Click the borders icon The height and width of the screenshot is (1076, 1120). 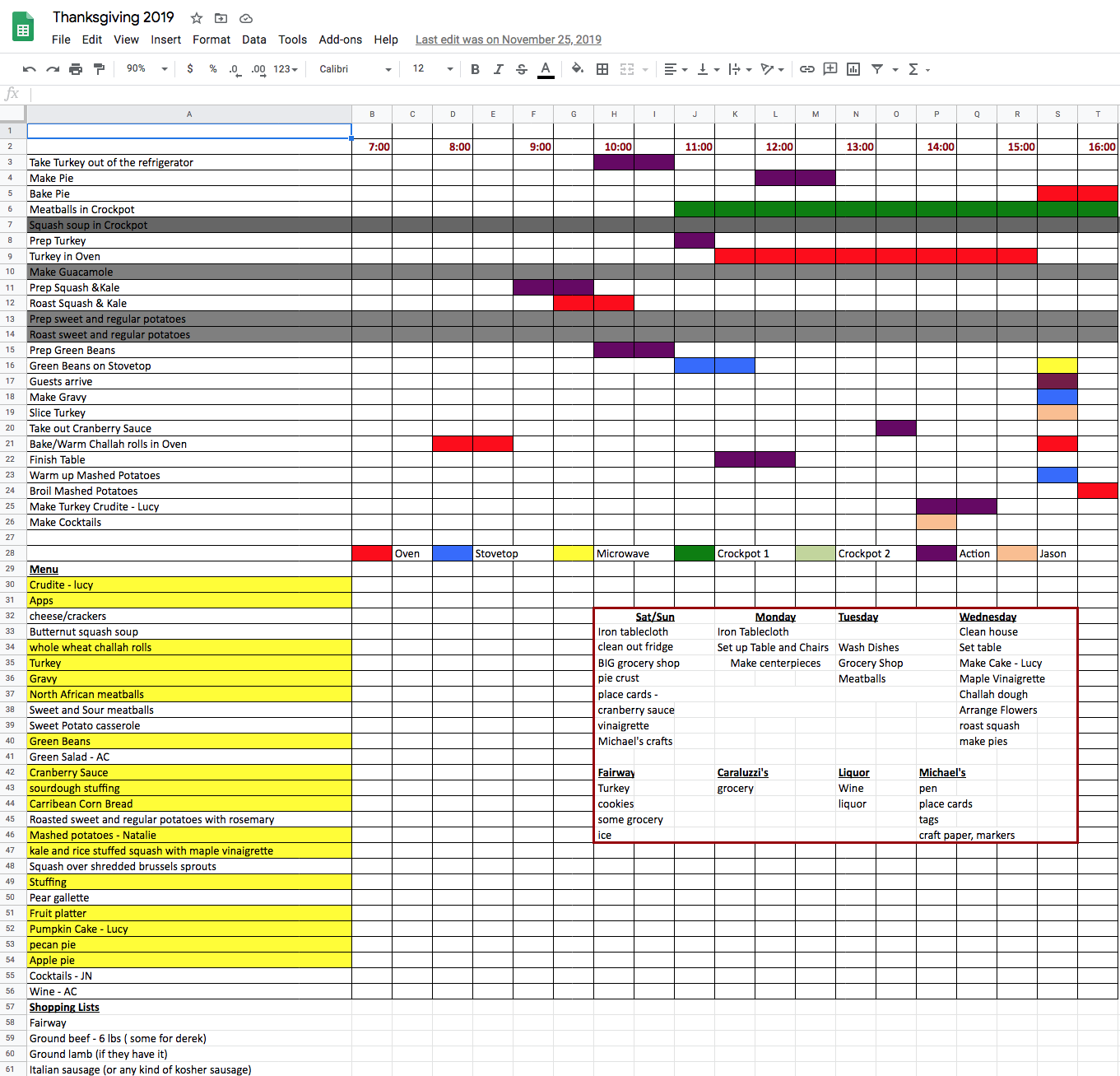coord(602,69)
